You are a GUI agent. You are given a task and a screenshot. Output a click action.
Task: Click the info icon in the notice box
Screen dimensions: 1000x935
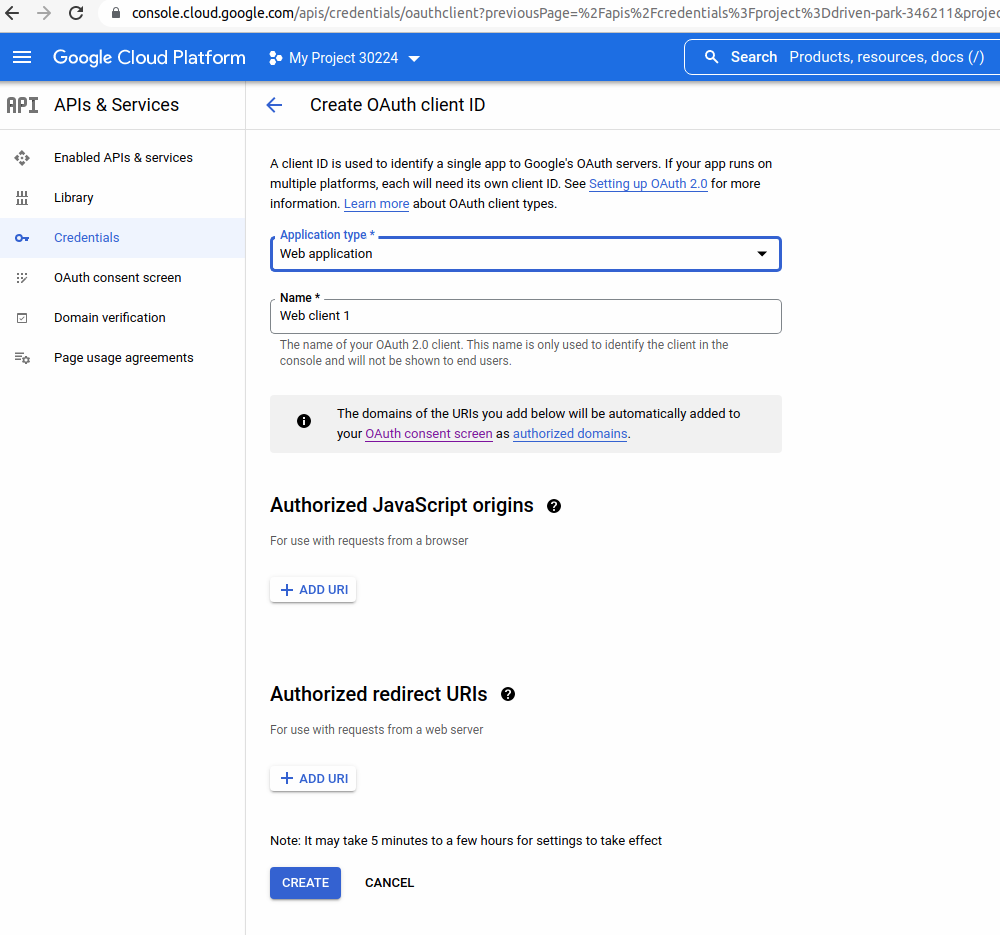pyautogui.click(x=304, y=421)
